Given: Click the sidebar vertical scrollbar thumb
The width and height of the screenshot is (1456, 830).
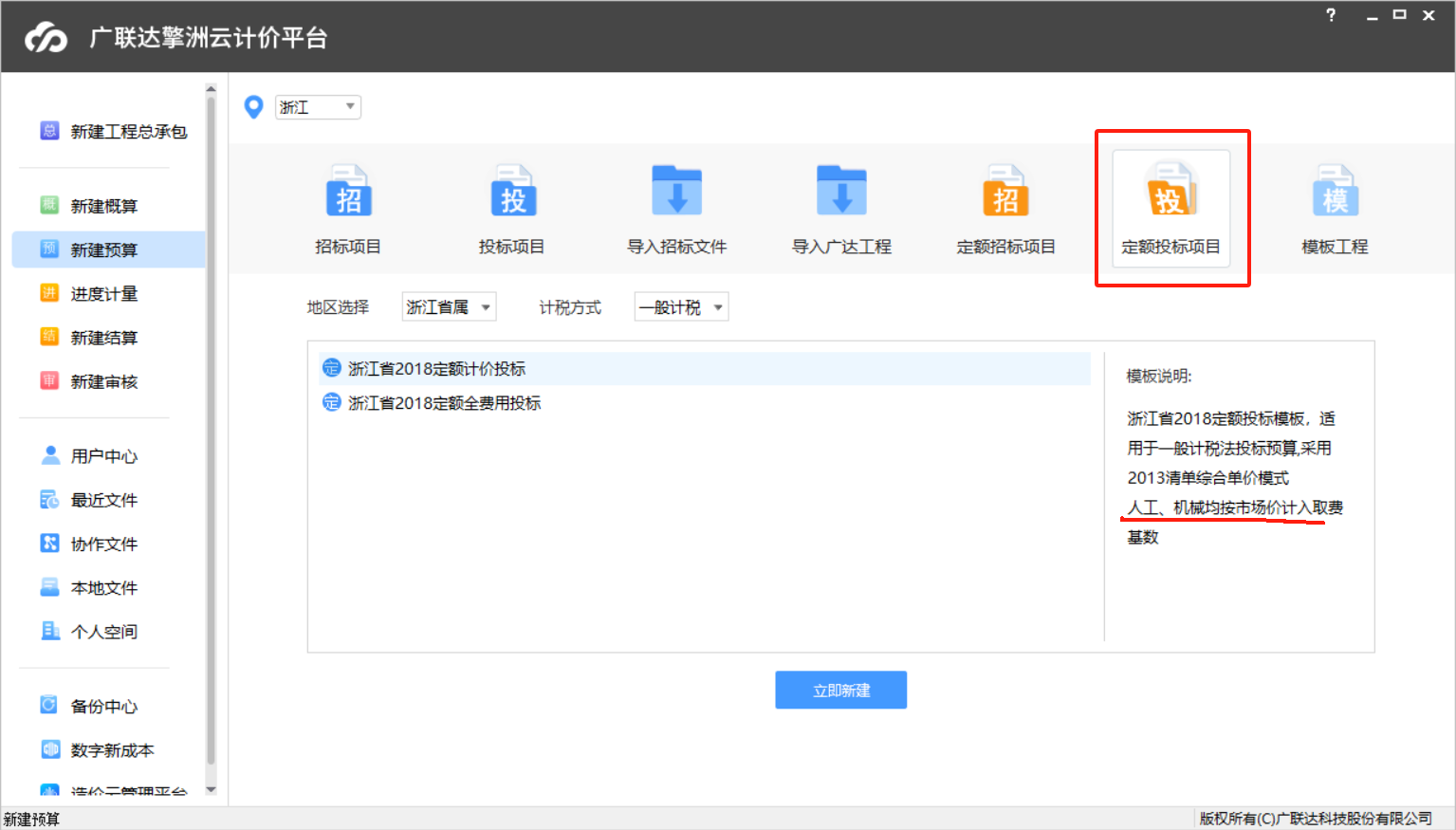Looking at the screenshot, I should point(211,429).
